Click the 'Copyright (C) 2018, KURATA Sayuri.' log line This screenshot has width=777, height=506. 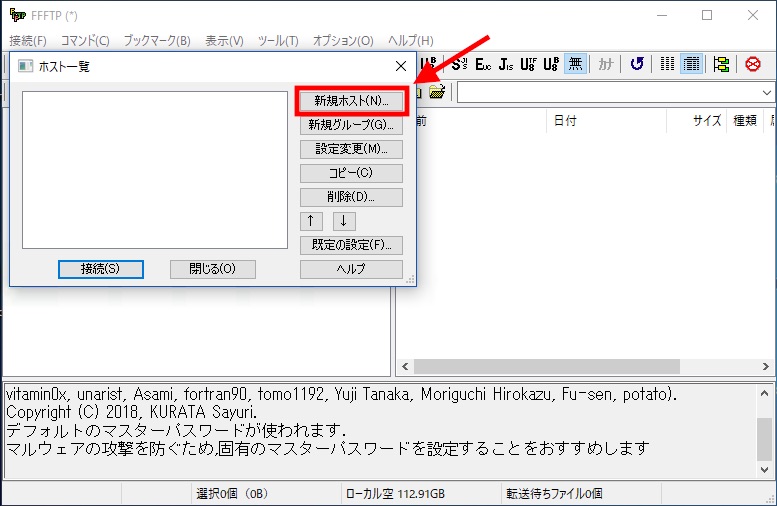point(131,412)
